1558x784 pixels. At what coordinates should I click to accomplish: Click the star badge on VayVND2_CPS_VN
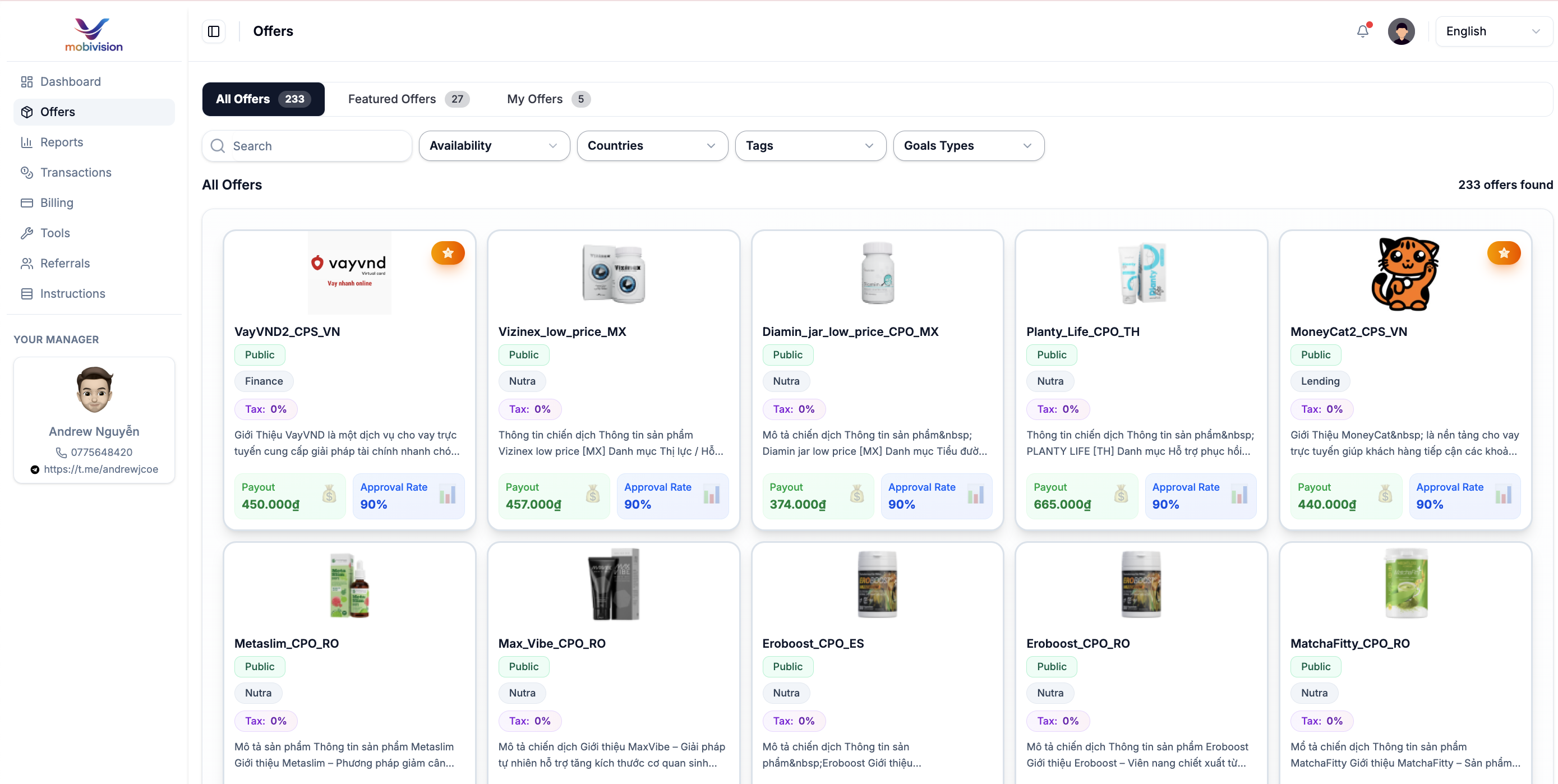pyautogui.click(x=448, y=253)
